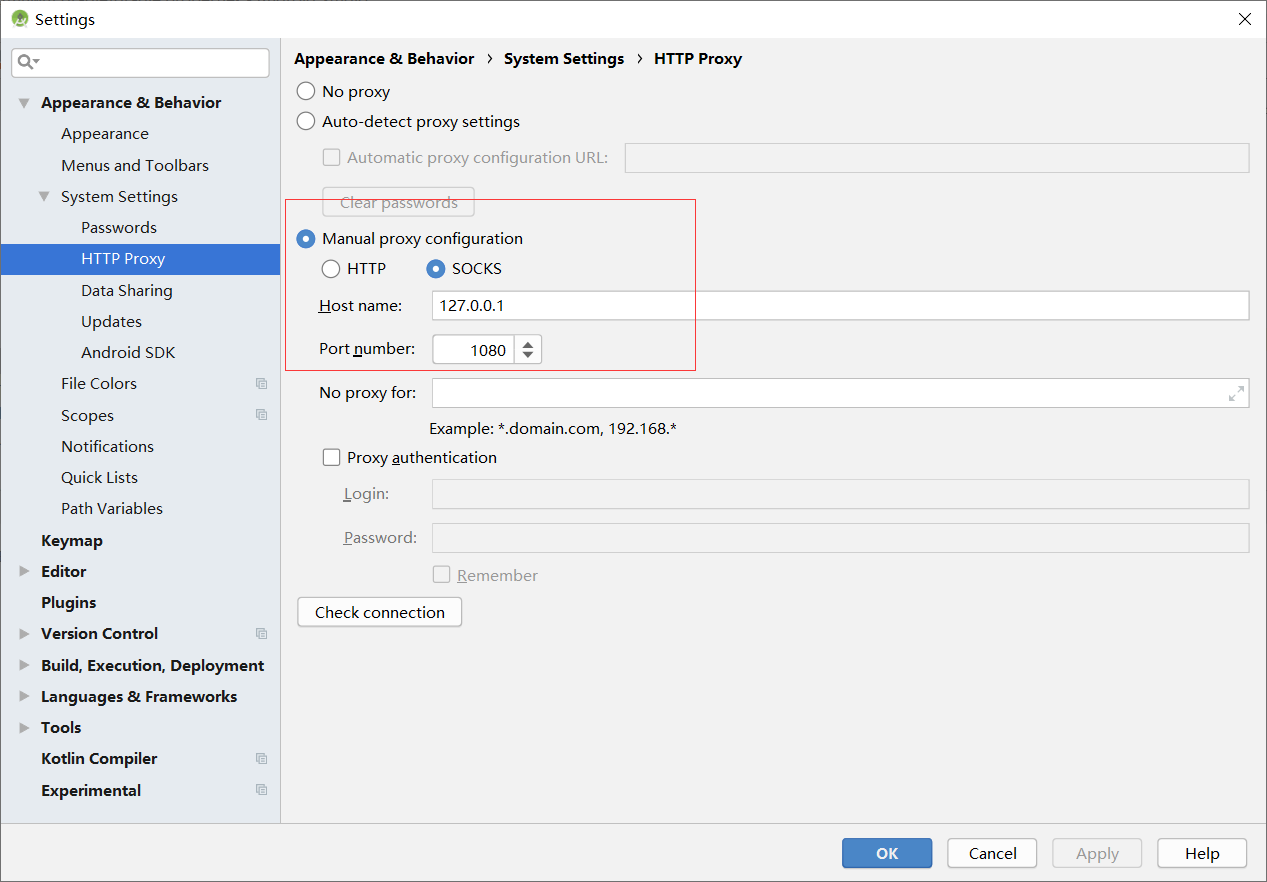
Task: Toggle Automatic proxy configuration URL checkbox
Action: (x=331, y=157)
